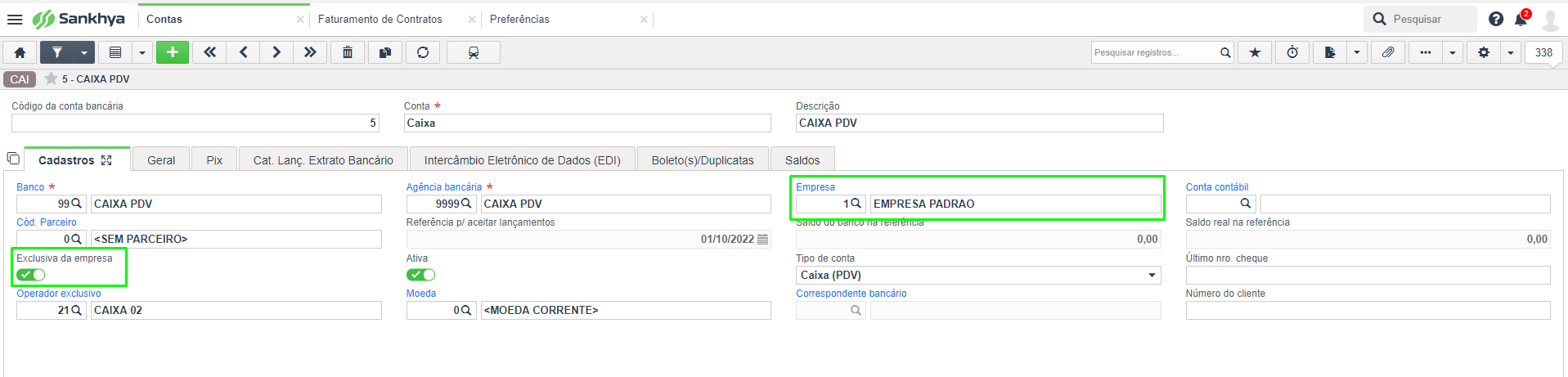Click the Banco field link label
Image resolution: width=1568 pixels, height=377 pixels.
tap(30, 187)
